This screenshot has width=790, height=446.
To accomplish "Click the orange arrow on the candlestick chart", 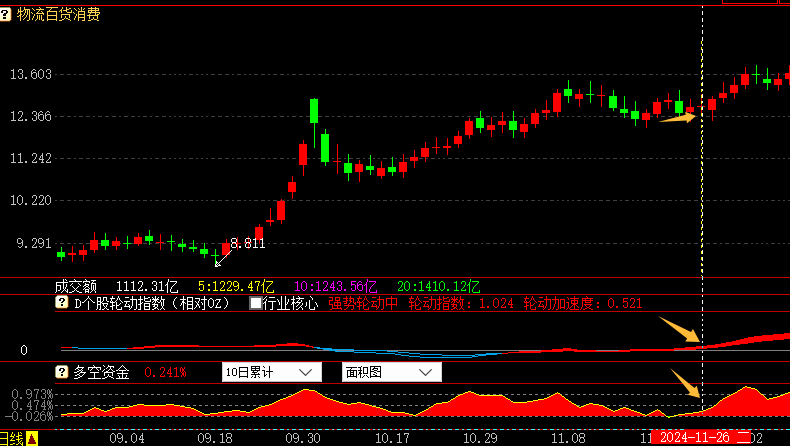I will [x=677, y=118].
